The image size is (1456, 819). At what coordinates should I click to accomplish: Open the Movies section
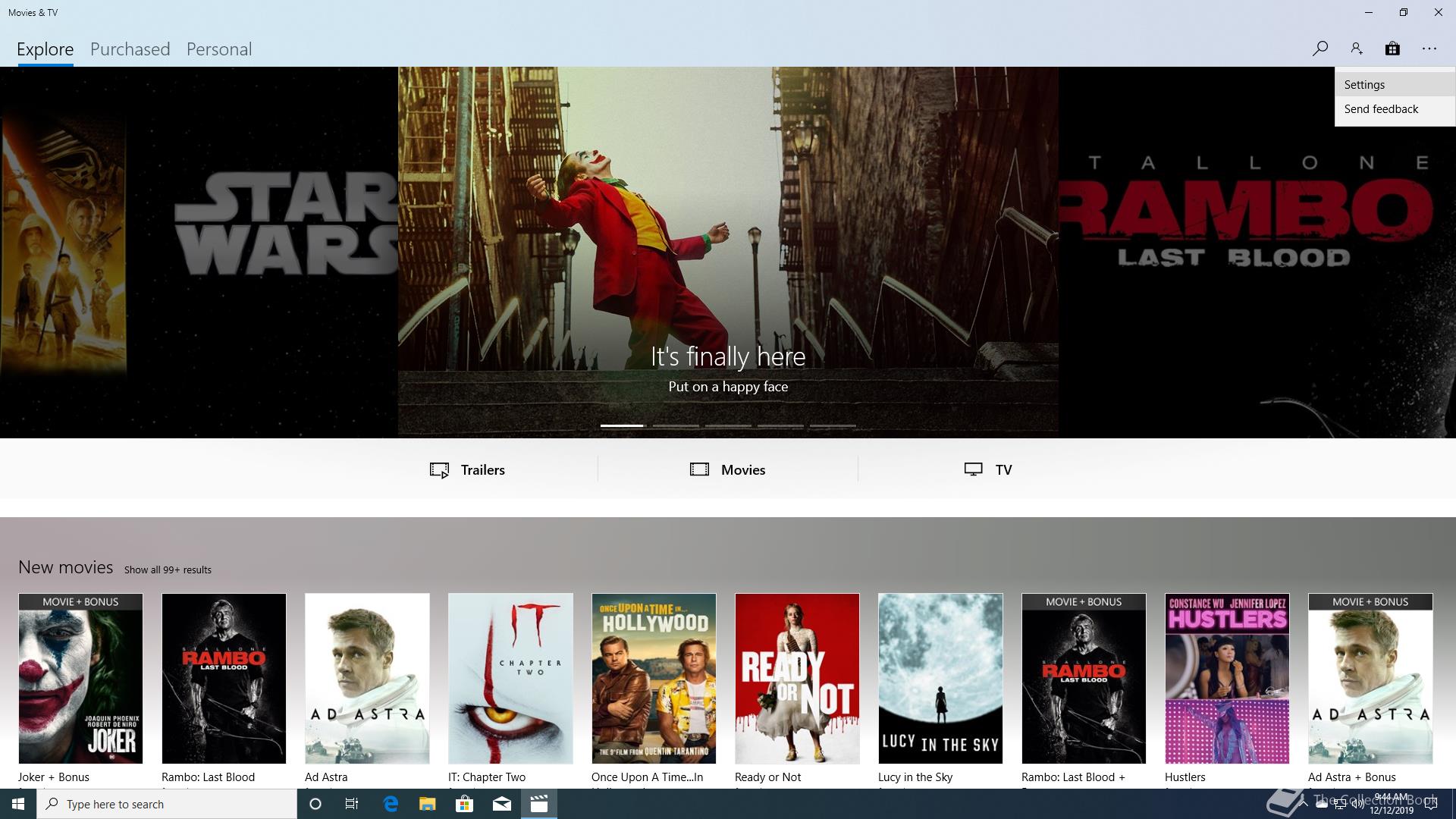(727, 469)
